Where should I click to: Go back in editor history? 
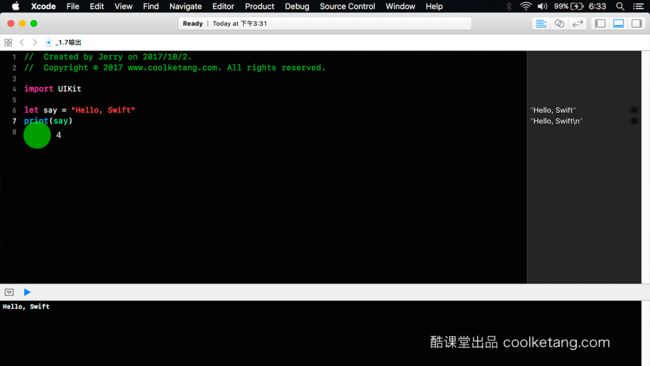coord(22,42)
